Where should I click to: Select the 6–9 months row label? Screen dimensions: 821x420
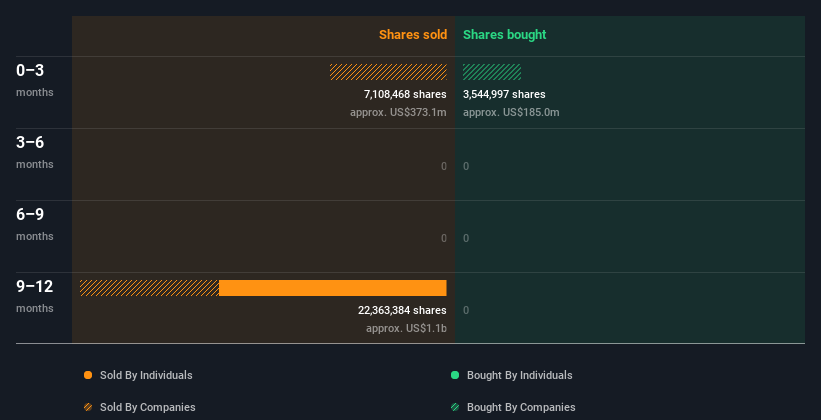[x=31, y=215]
